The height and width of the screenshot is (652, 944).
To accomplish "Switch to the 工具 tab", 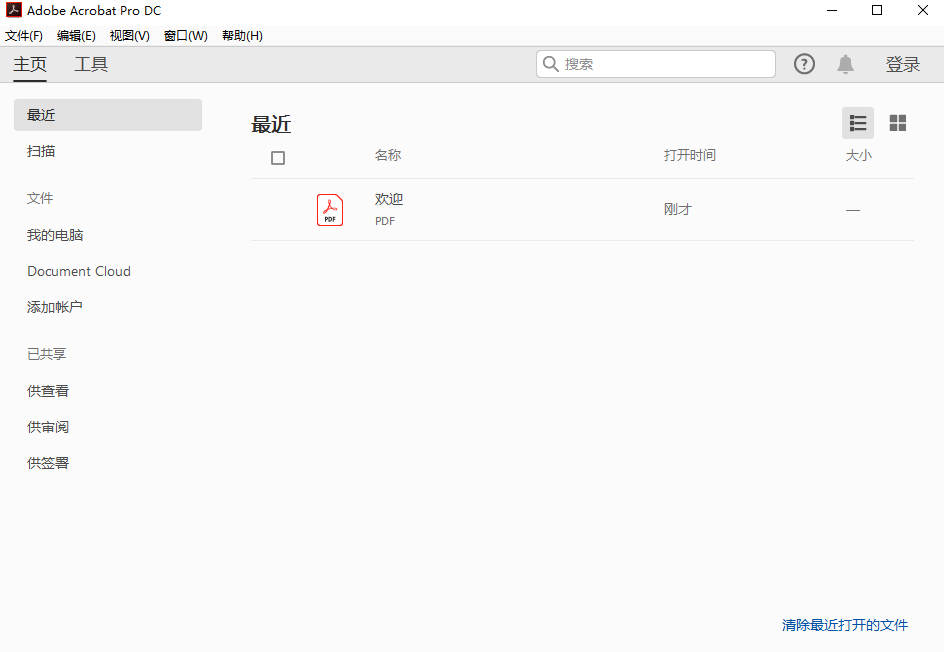I will coord(91,63).
